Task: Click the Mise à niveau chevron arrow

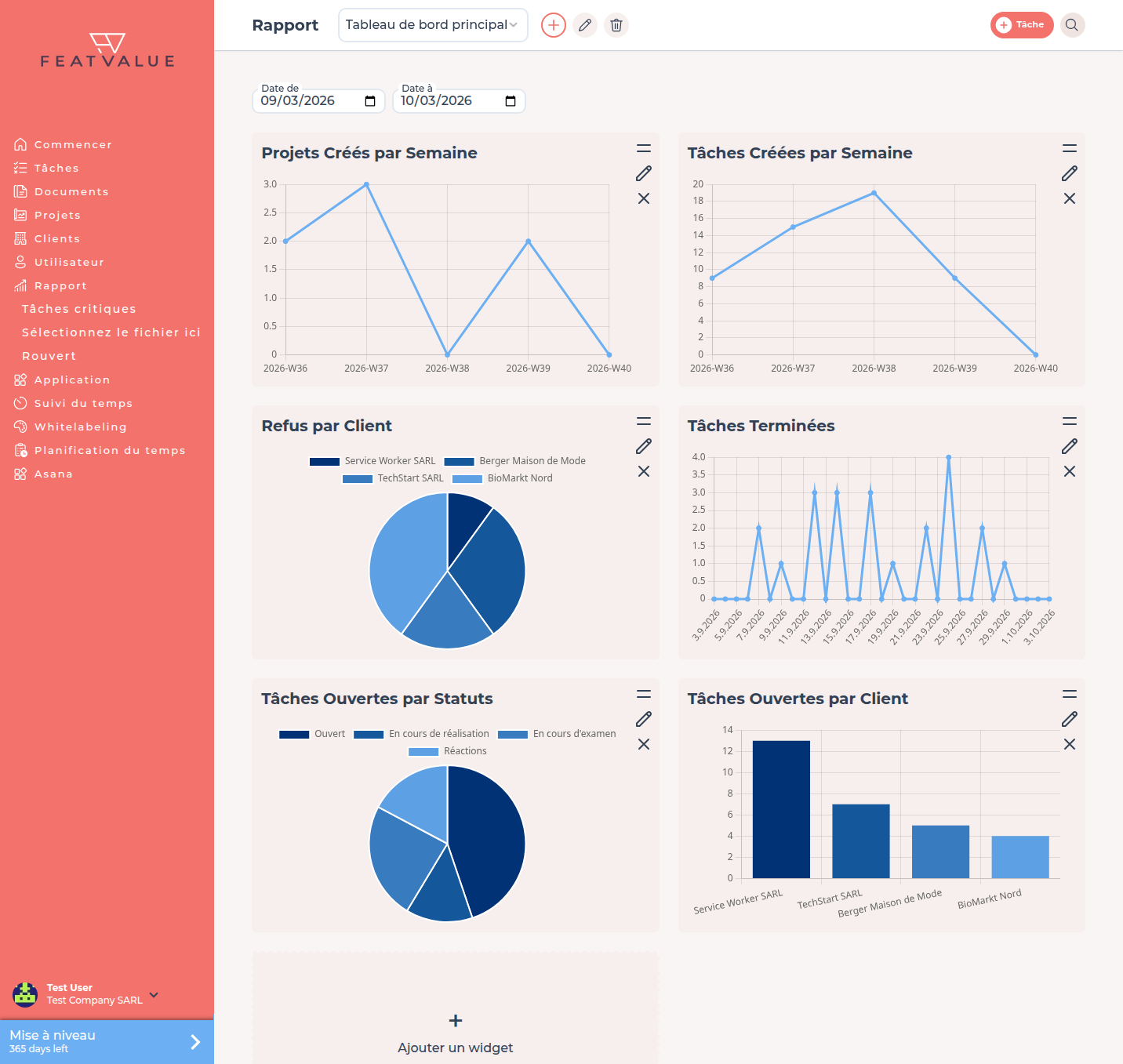Action: pyautogui.click(x=195, y=1042)
